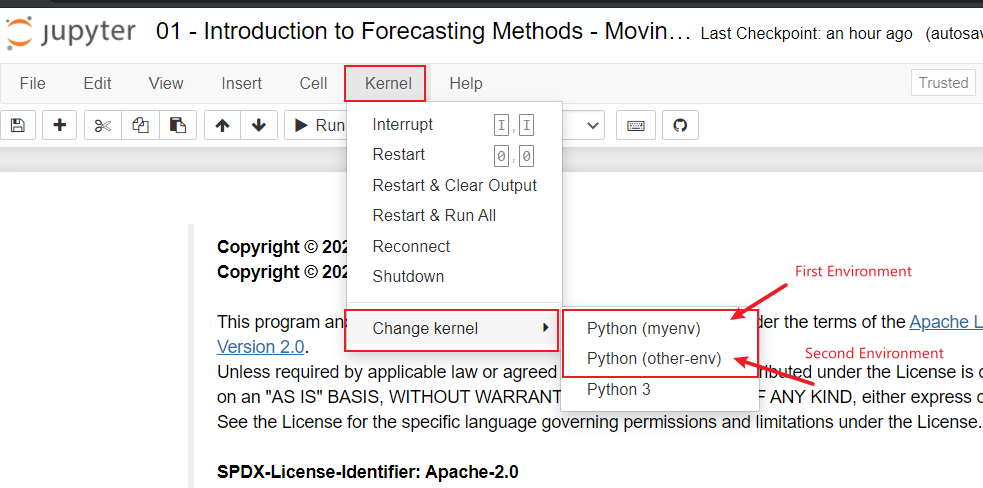
Task: Expand the Change kernel submenu
Action: (x=452, y=328)
